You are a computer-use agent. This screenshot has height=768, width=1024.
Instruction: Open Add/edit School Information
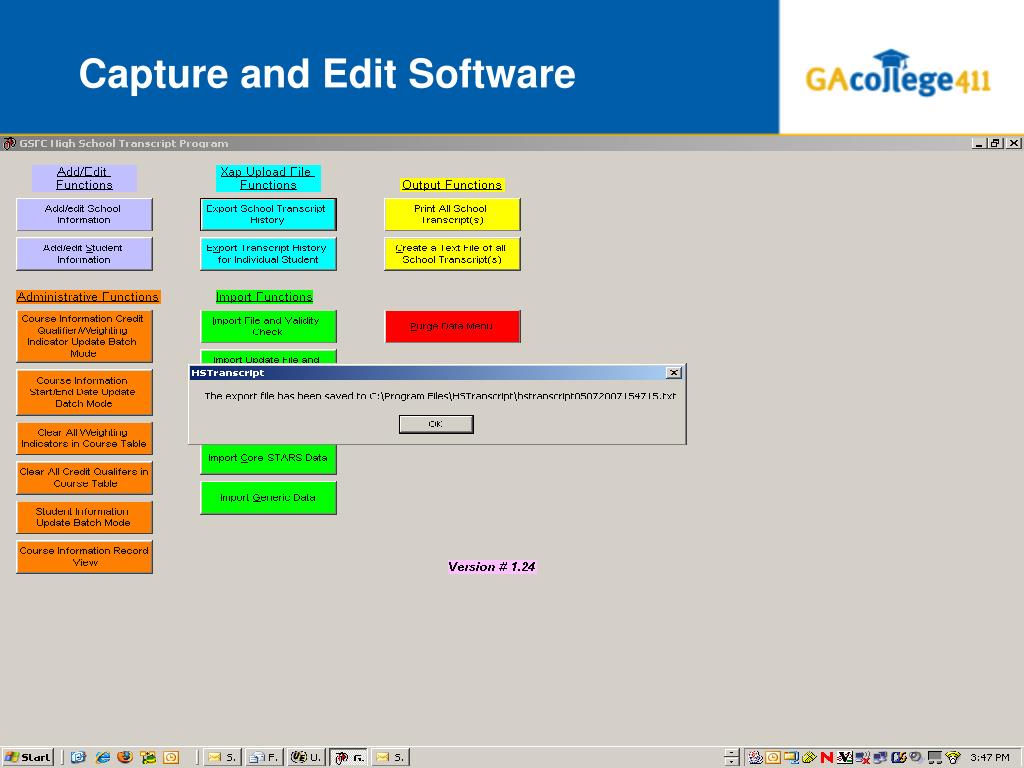click(84, 214)
